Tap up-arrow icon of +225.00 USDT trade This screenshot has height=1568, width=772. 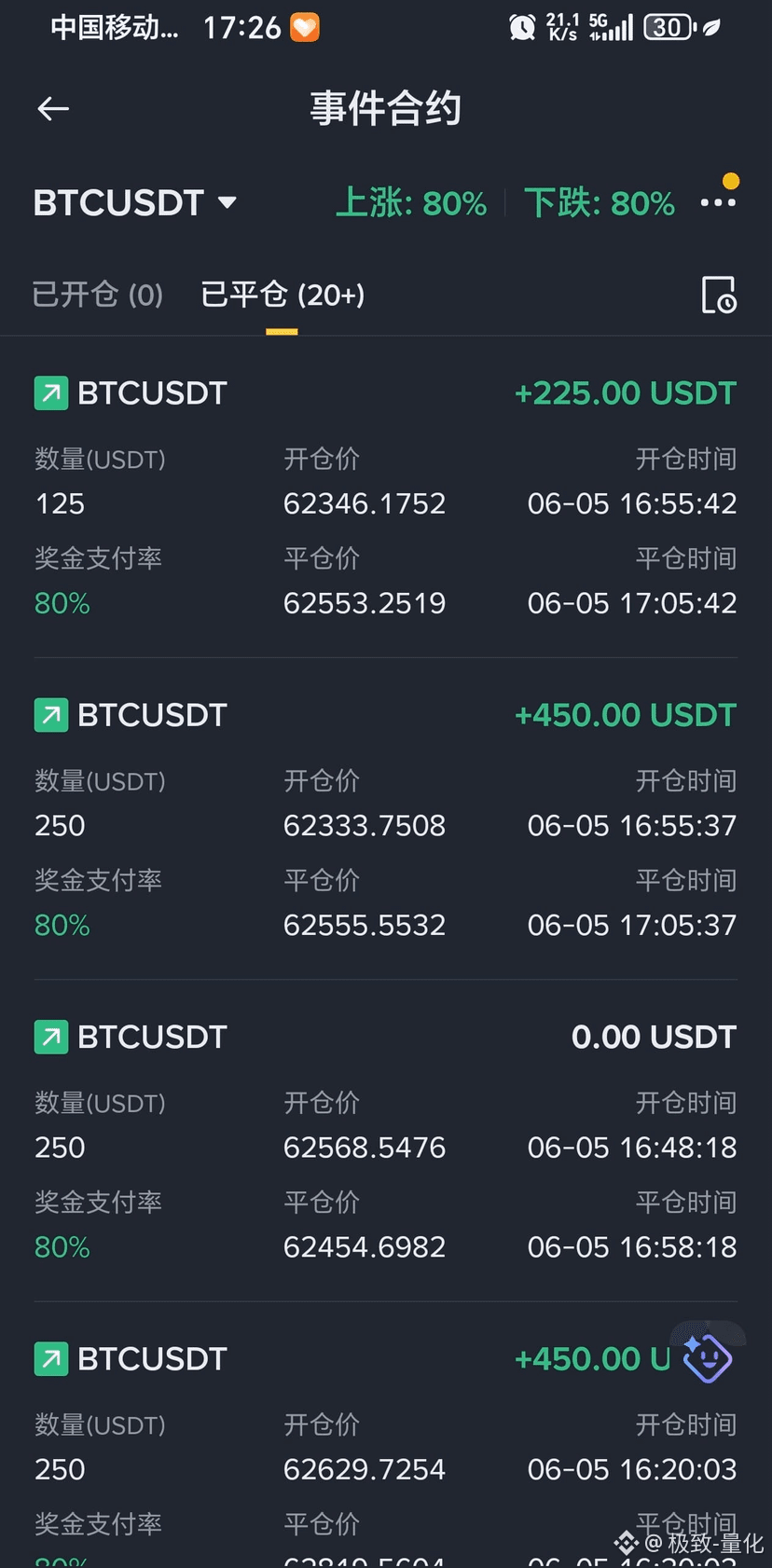[x=51, y=393]
